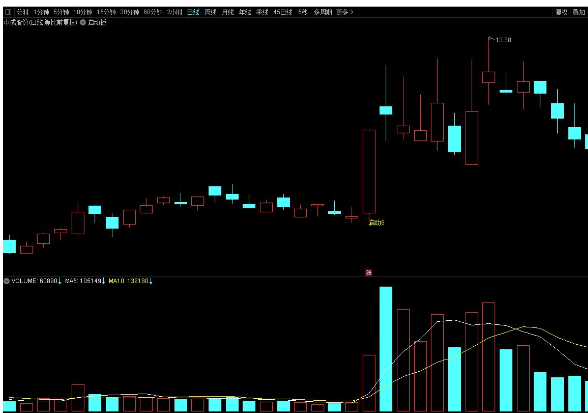Click the cyan arrow after the VOLUME value

coord(60,281)
